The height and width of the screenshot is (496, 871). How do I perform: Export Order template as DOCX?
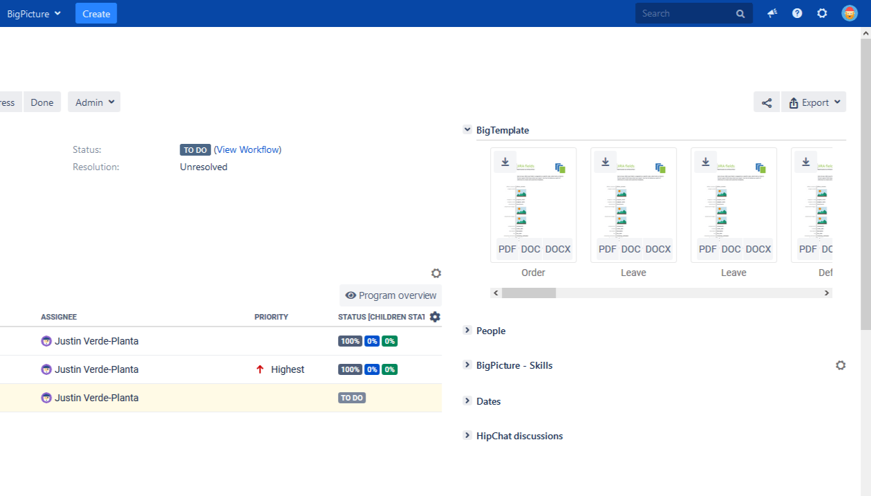click(x=558, y=249)
